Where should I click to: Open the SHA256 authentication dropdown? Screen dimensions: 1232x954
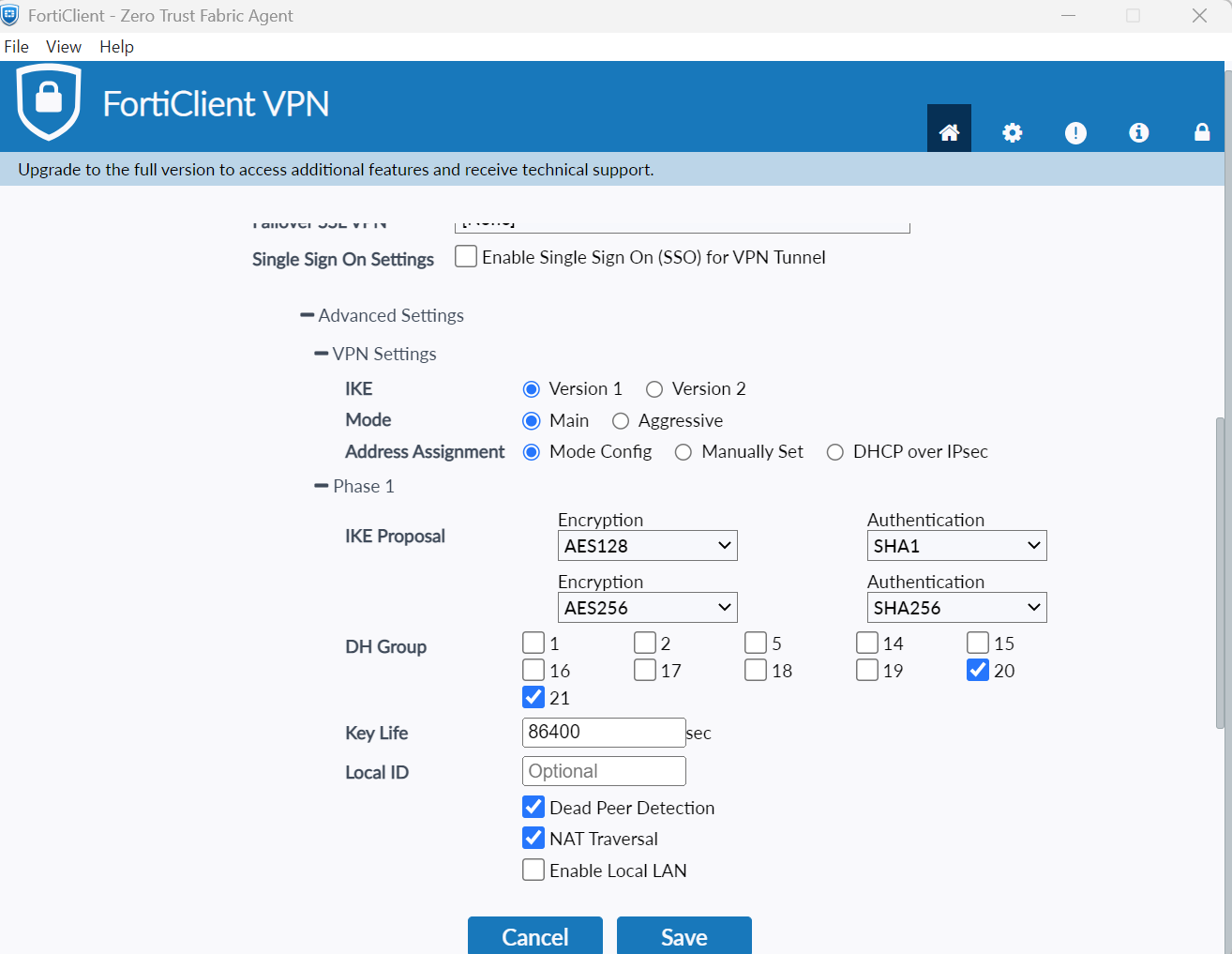click(956, 608)
